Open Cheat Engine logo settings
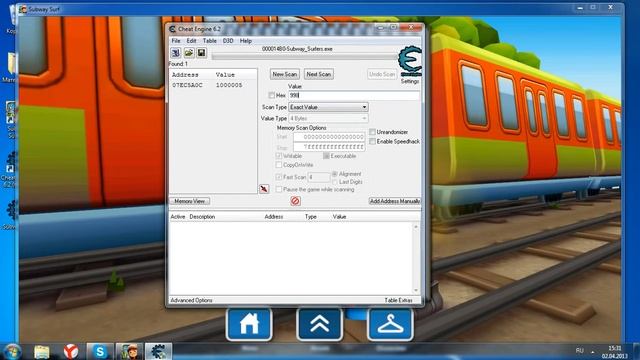The width and height of the screenshot is (640, 360). pos(409,60)
